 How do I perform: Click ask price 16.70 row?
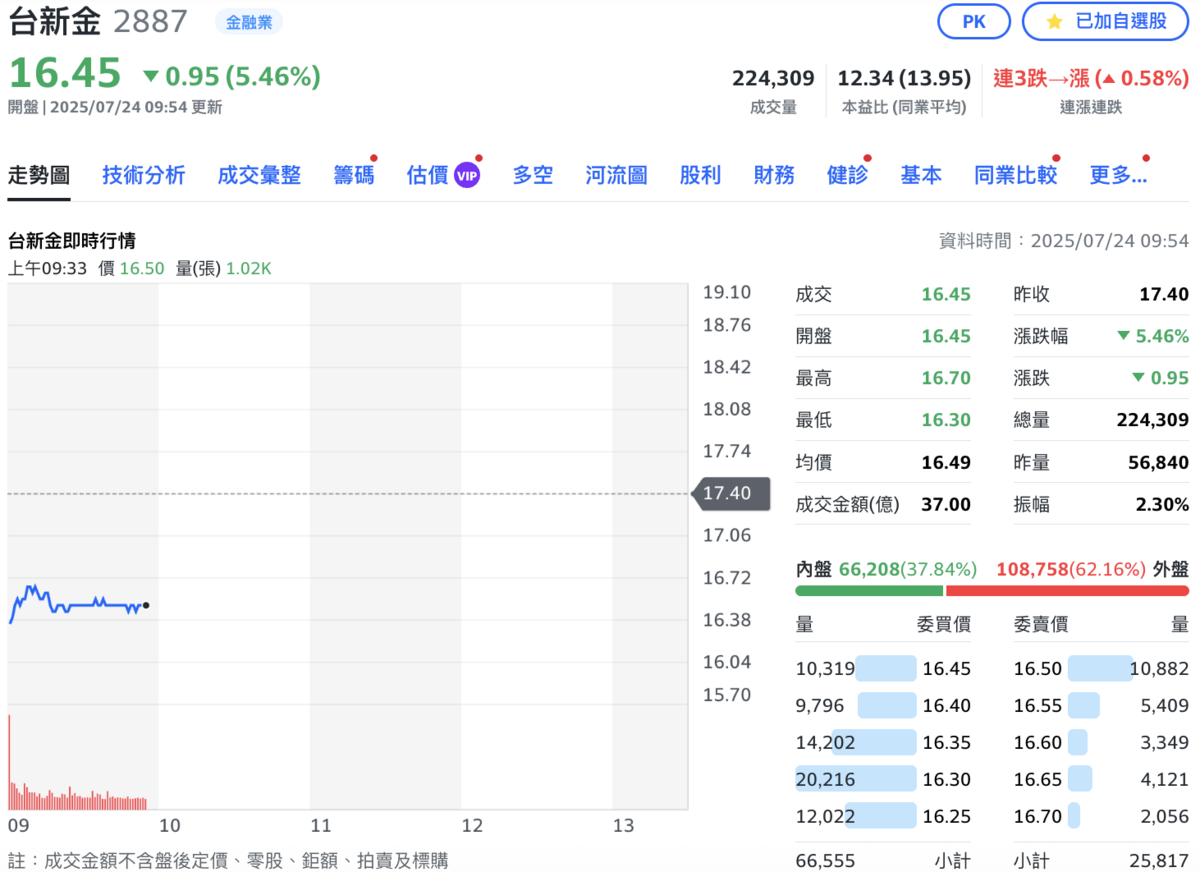point(1101,816)
